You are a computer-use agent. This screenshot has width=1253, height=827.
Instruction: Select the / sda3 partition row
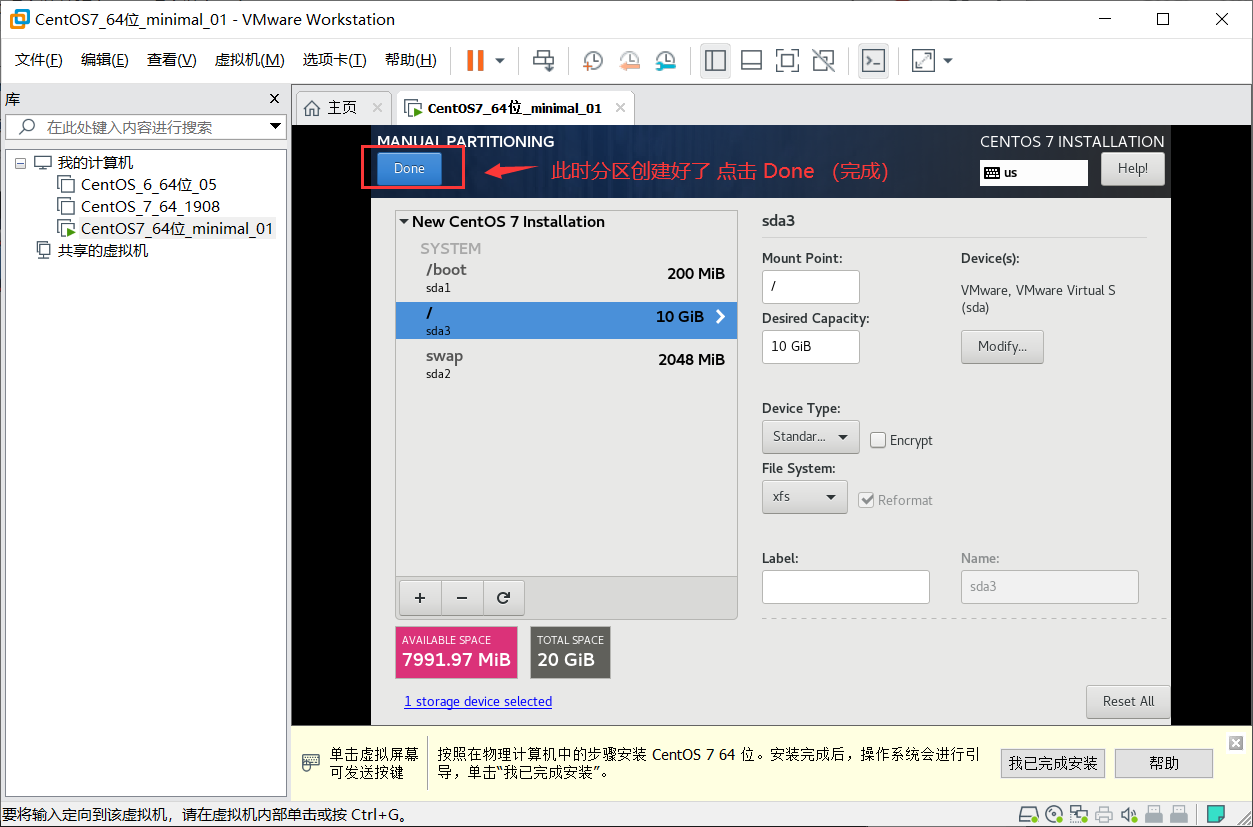tap(566, 320)
